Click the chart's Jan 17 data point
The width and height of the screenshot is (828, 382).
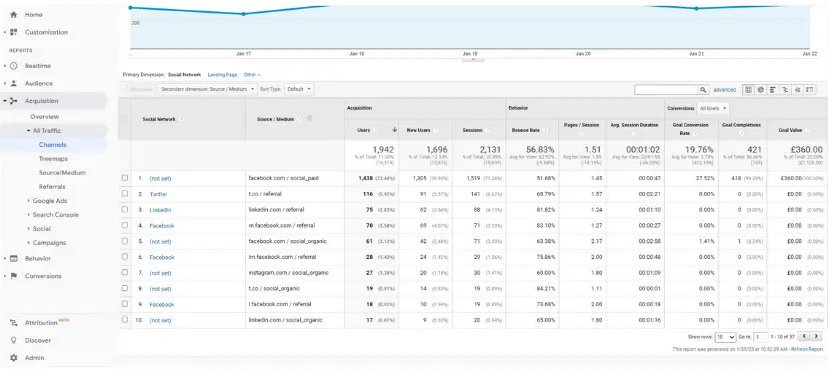pyautogui.click(x=243, y=14)
